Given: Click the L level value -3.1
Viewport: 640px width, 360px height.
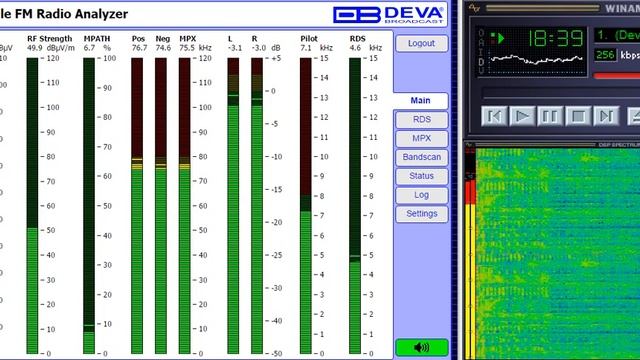Looking at the screenshot, I should coord(235,48).
